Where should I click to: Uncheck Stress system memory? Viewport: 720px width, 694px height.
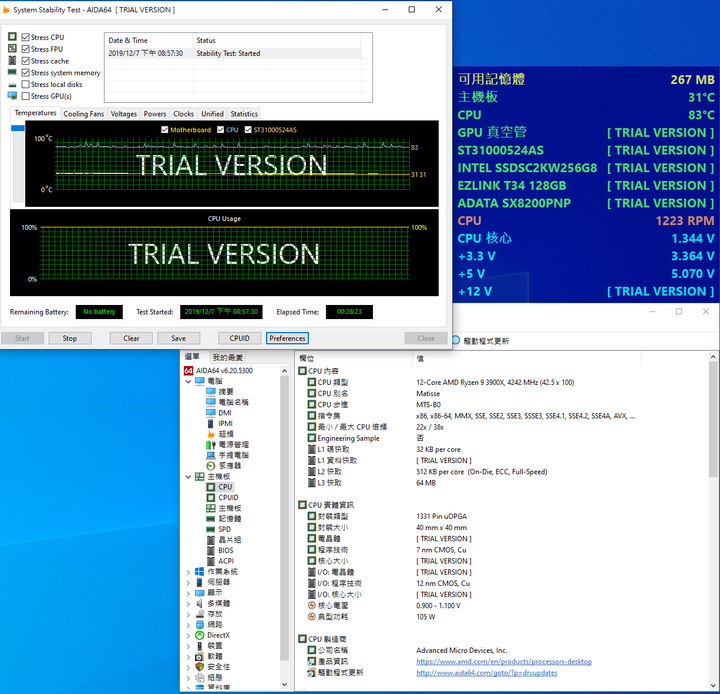point(26,73)
